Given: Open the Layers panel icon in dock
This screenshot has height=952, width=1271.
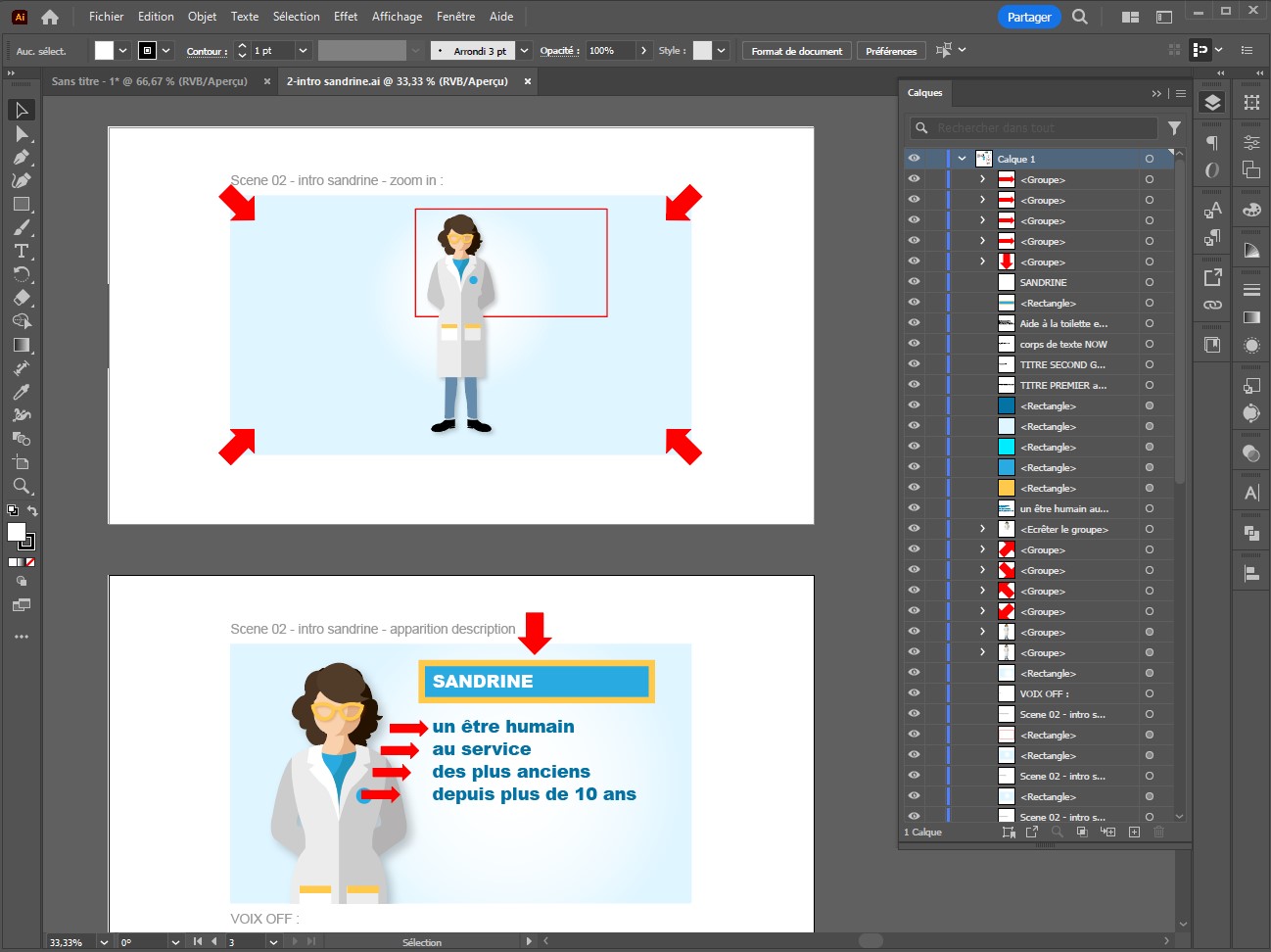Looking at the screenshot, I should 1212,104.
